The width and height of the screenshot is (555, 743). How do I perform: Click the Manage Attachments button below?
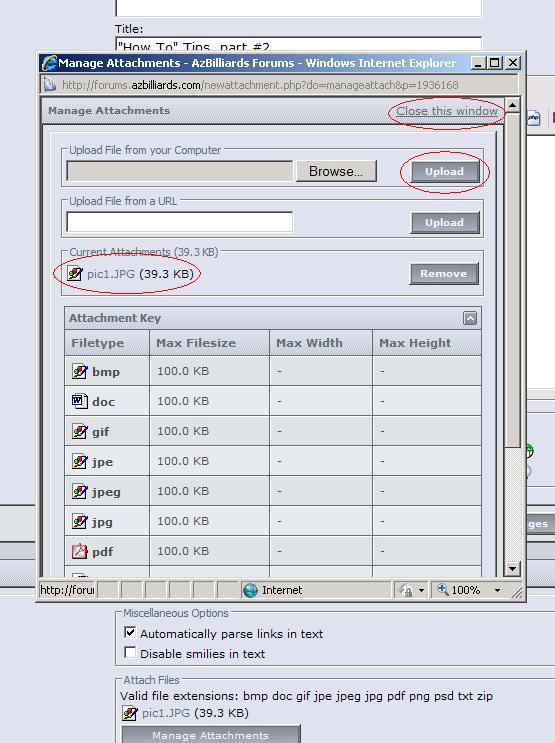tap(210, 734)
